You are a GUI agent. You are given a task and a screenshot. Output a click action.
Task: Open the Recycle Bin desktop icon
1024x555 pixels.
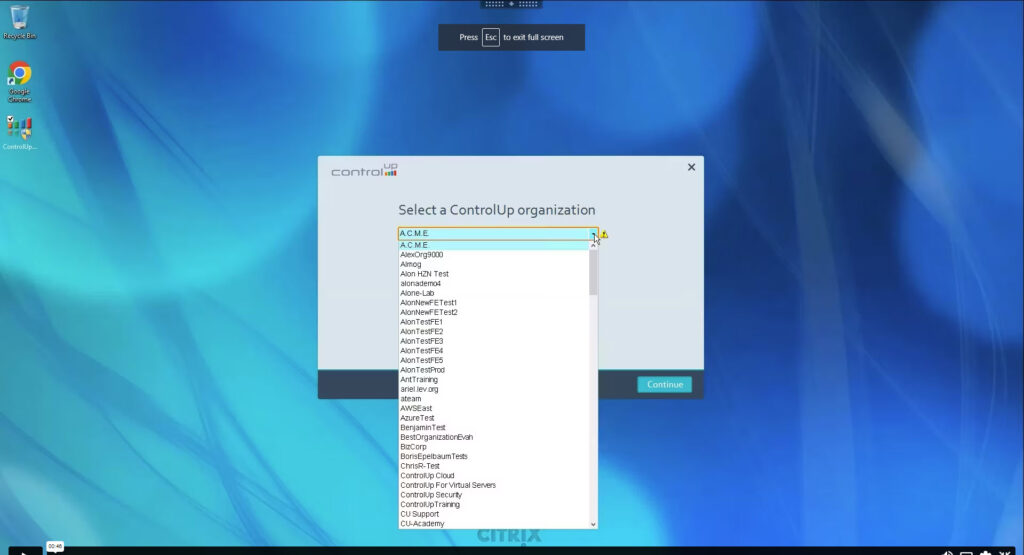coord(19,20)
